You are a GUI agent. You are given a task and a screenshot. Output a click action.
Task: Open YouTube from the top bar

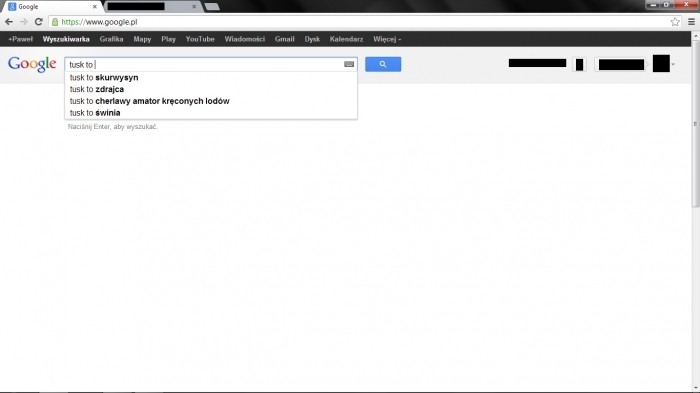[x=200, y=39]
